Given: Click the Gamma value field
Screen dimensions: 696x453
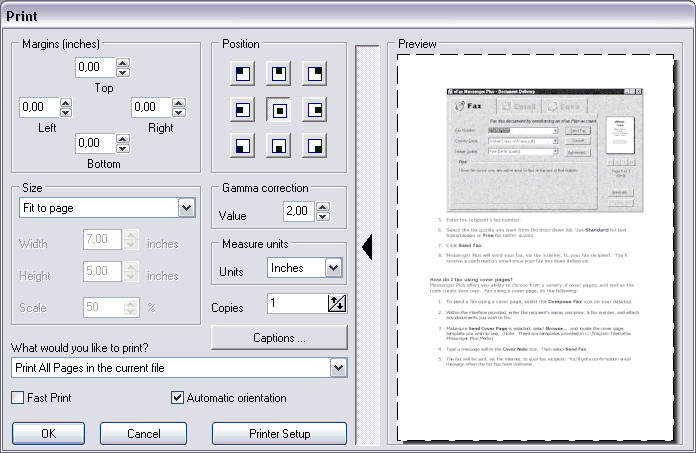Looking at the screenshot, I should (299, 211).
